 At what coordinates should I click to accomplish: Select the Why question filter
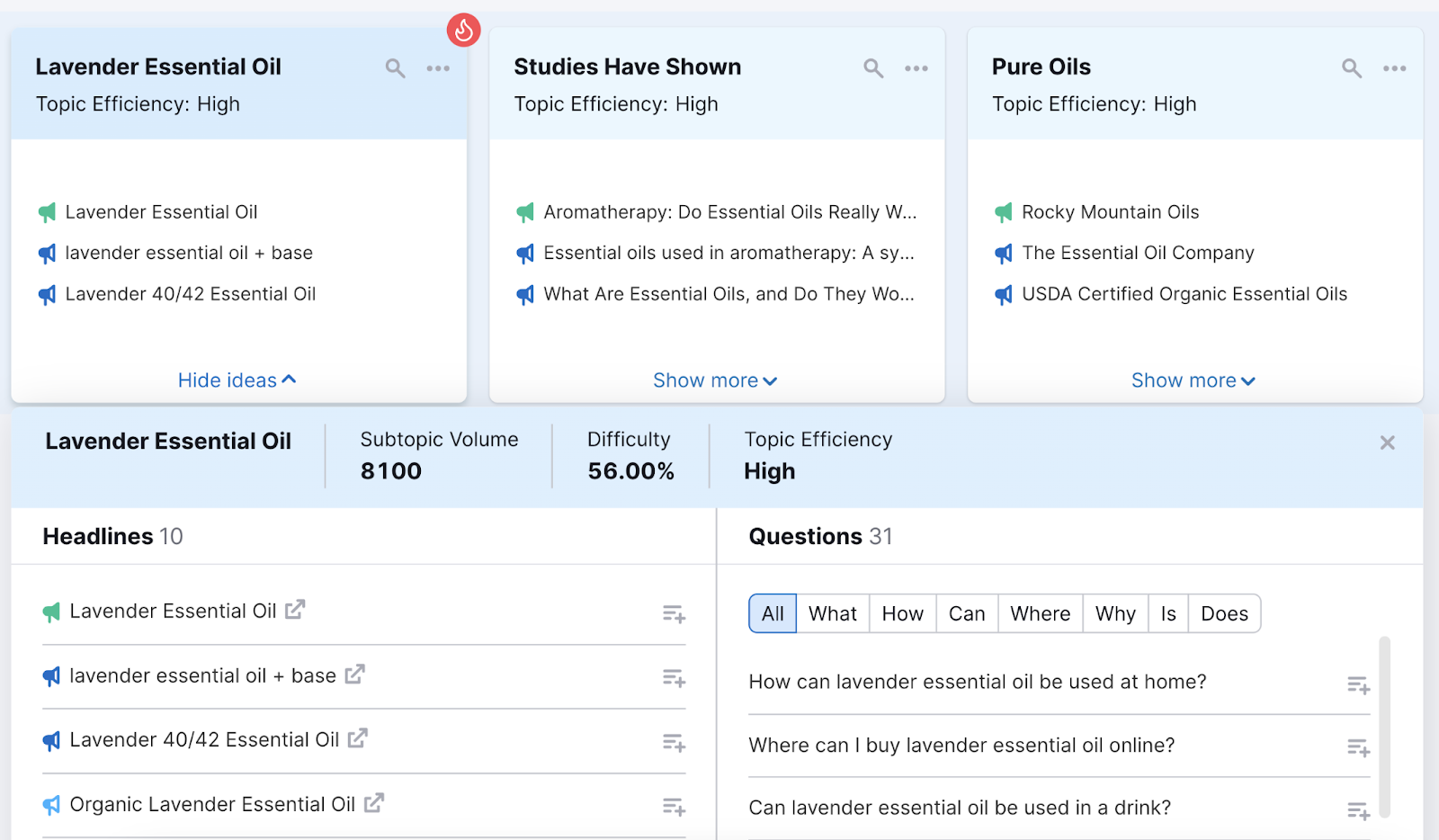click(1114, 612)
